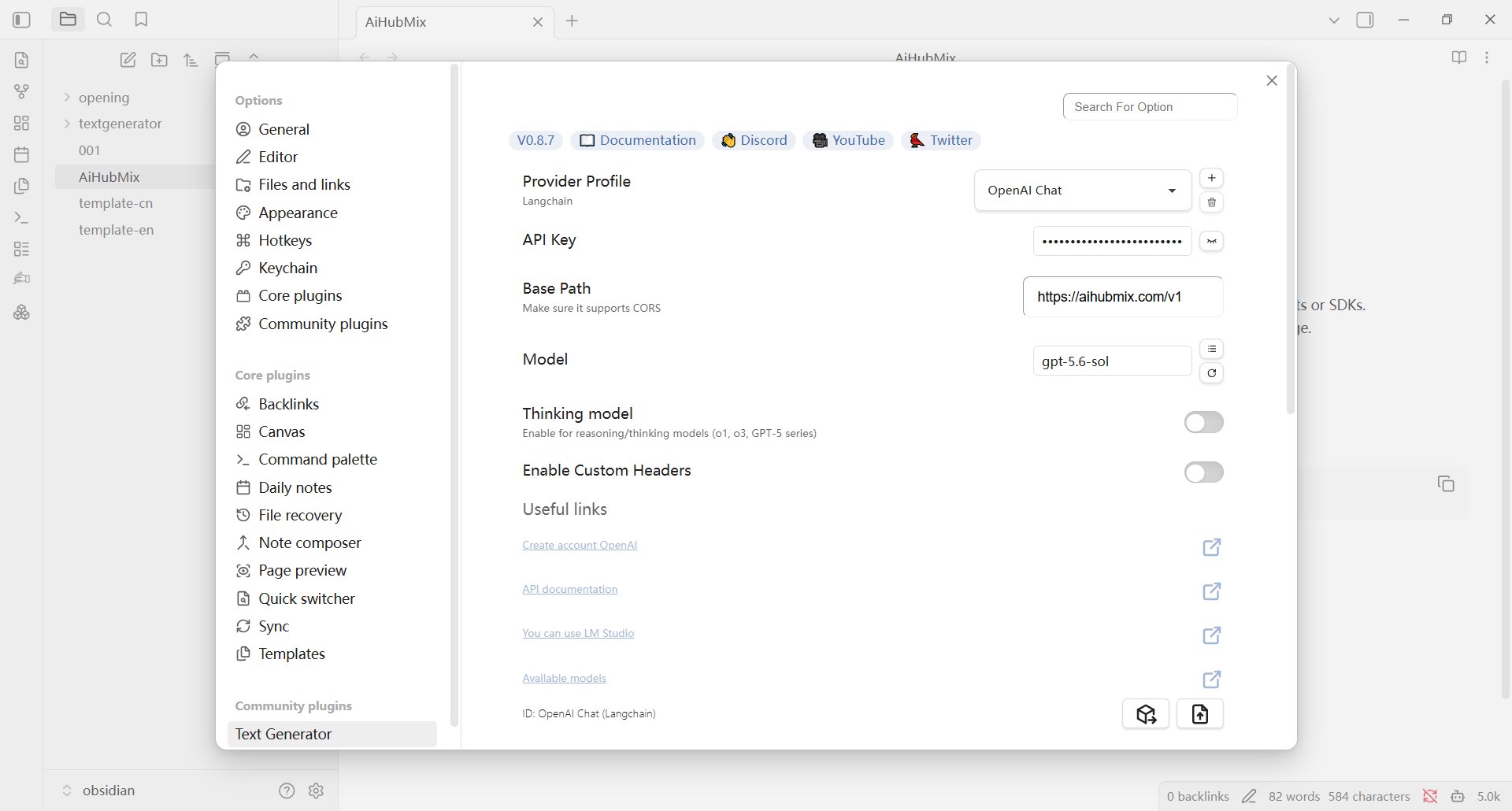Close the settings dialog

point(1272,81)
